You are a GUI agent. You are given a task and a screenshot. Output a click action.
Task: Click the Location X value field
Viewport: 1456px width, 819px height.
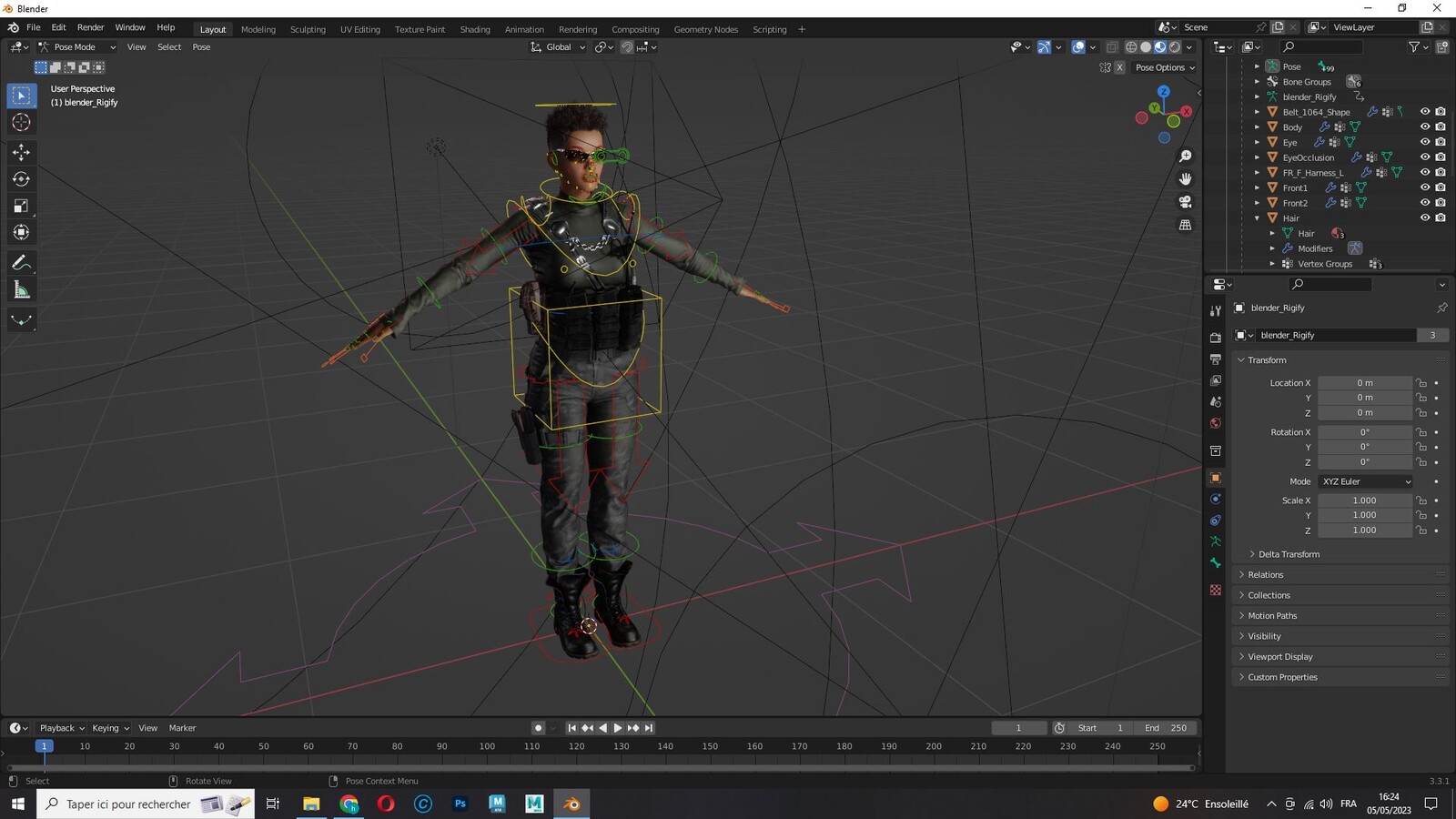point(1365,383)
